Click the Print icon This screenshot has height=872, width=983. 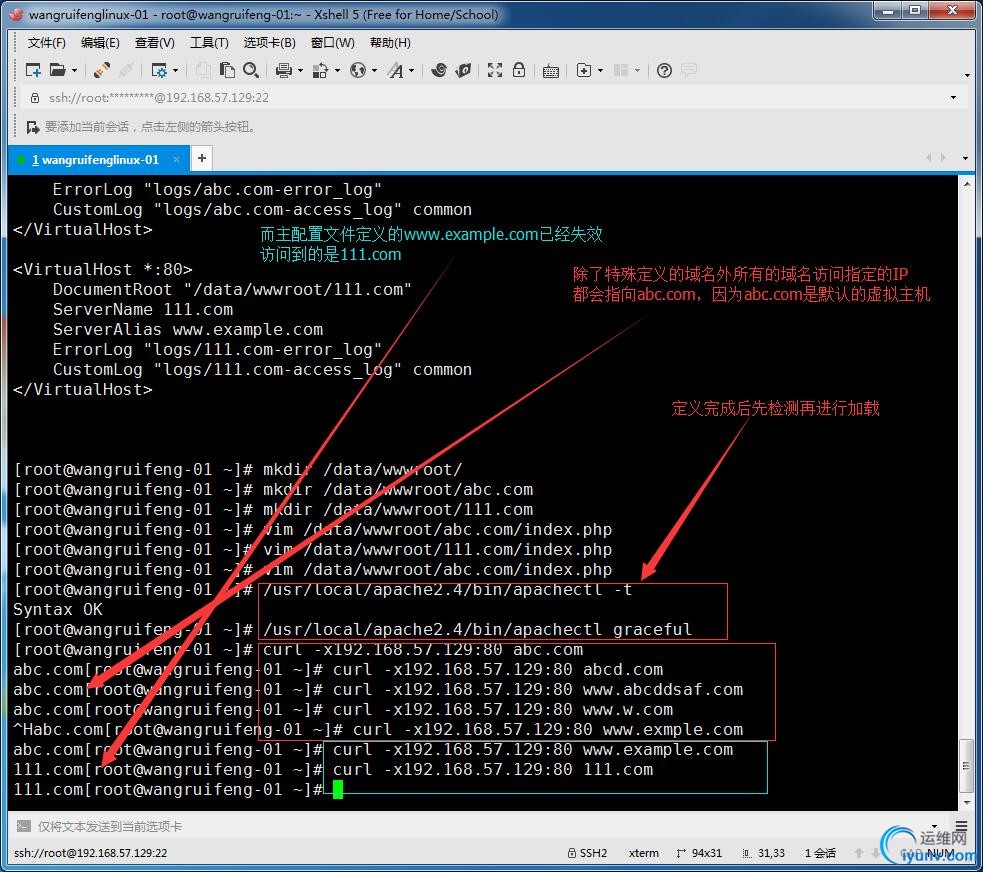click(284, 70)
